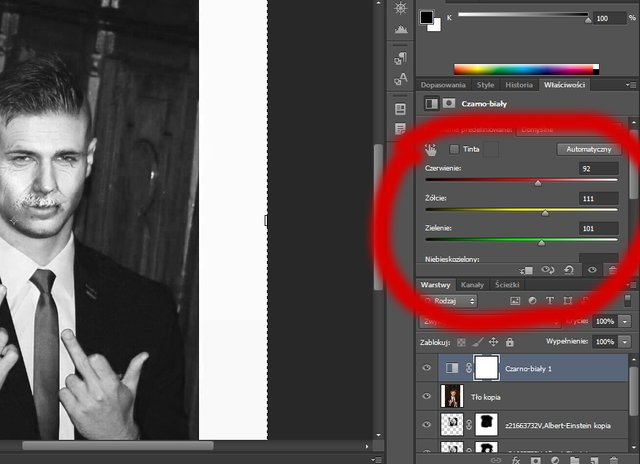Toggle the layer filtering on/off switch
Screen dimensions: 640x464
628,300
